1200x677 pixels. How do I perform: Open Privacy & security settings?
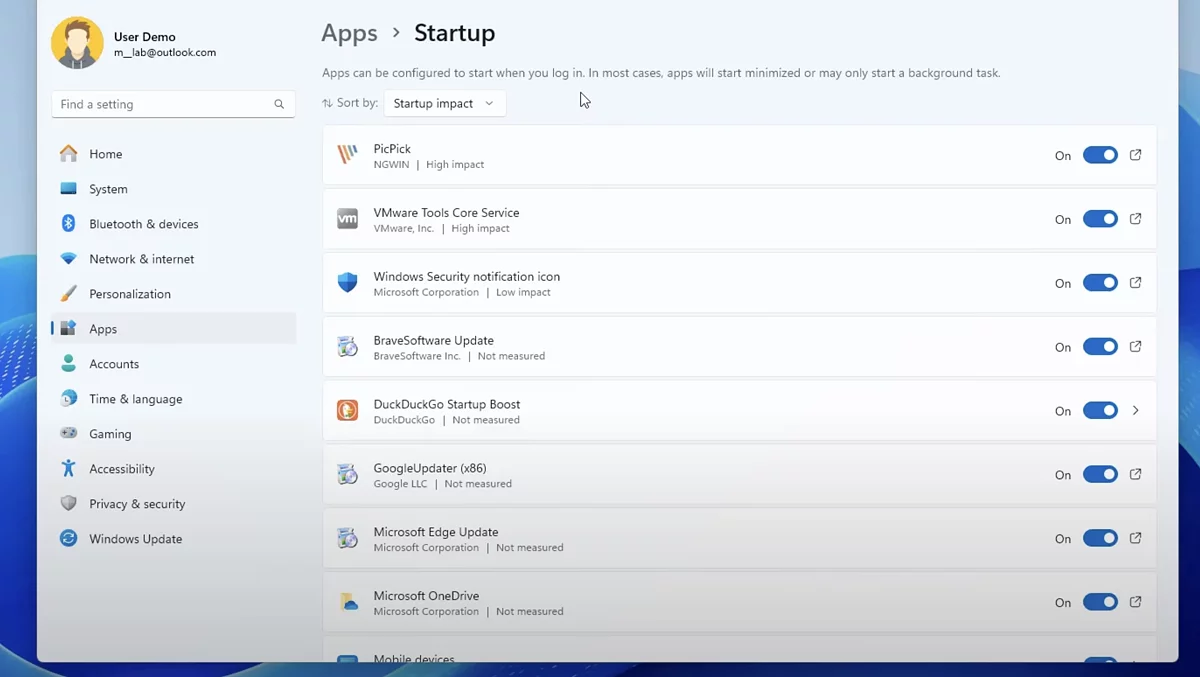pos(174,504)
